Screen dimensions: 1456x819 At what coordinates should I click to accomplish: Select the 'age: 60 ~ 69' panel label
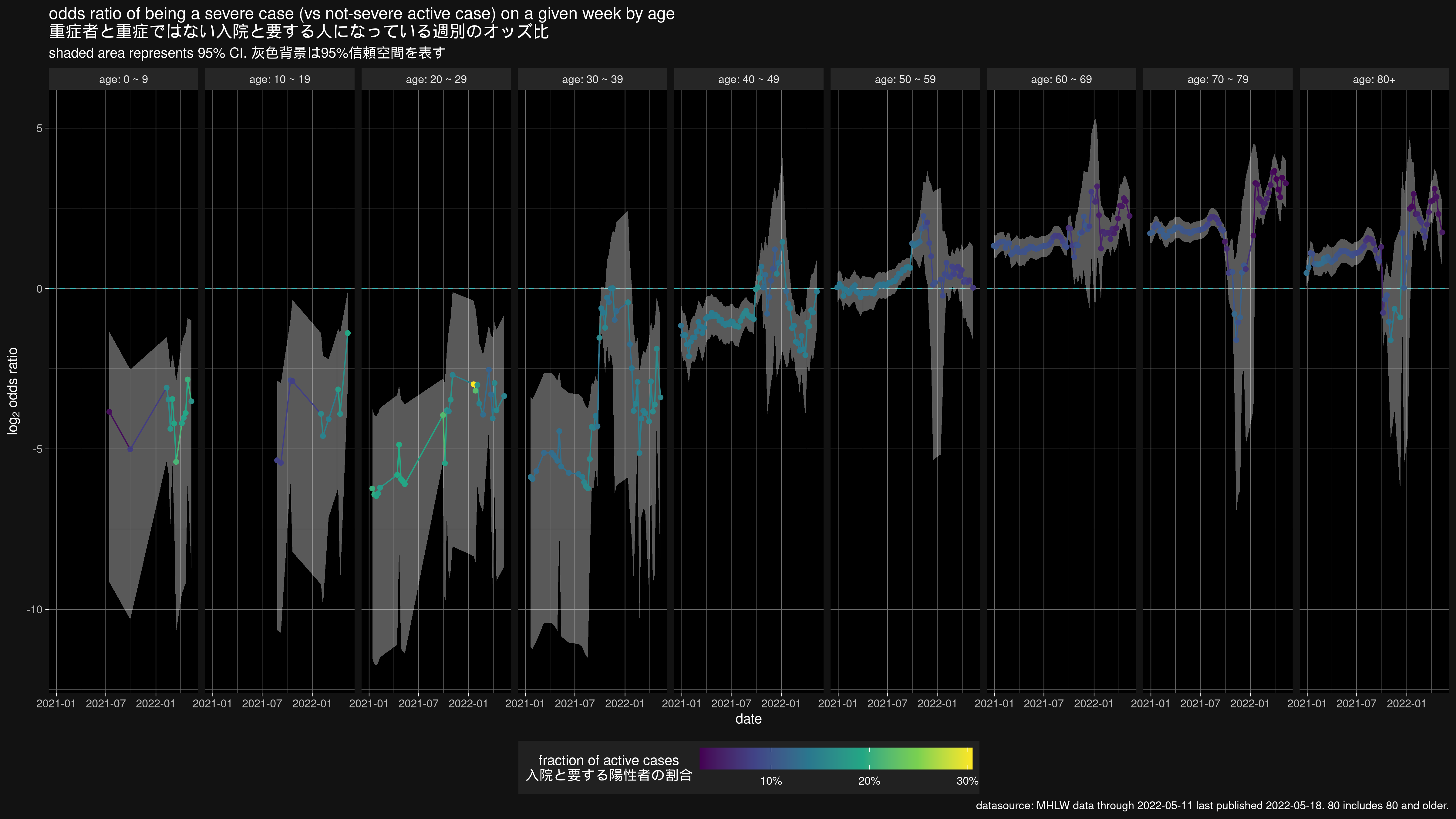tap(1061, 79)
